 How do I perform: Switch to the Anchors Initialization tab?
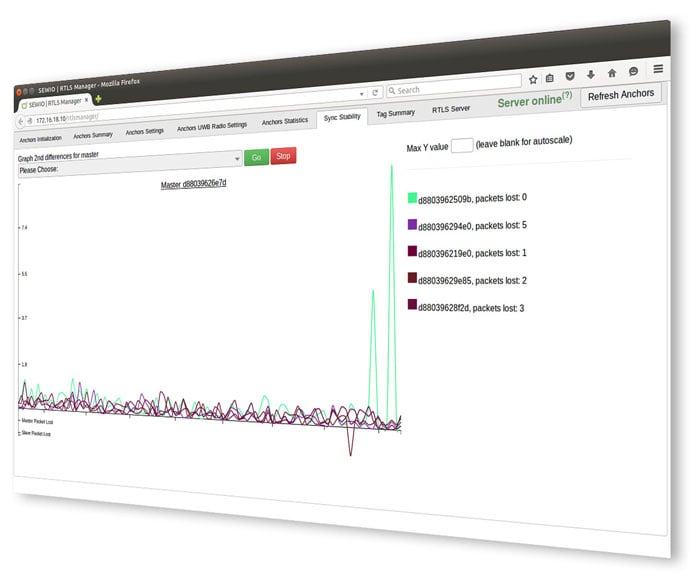point(41,139)
